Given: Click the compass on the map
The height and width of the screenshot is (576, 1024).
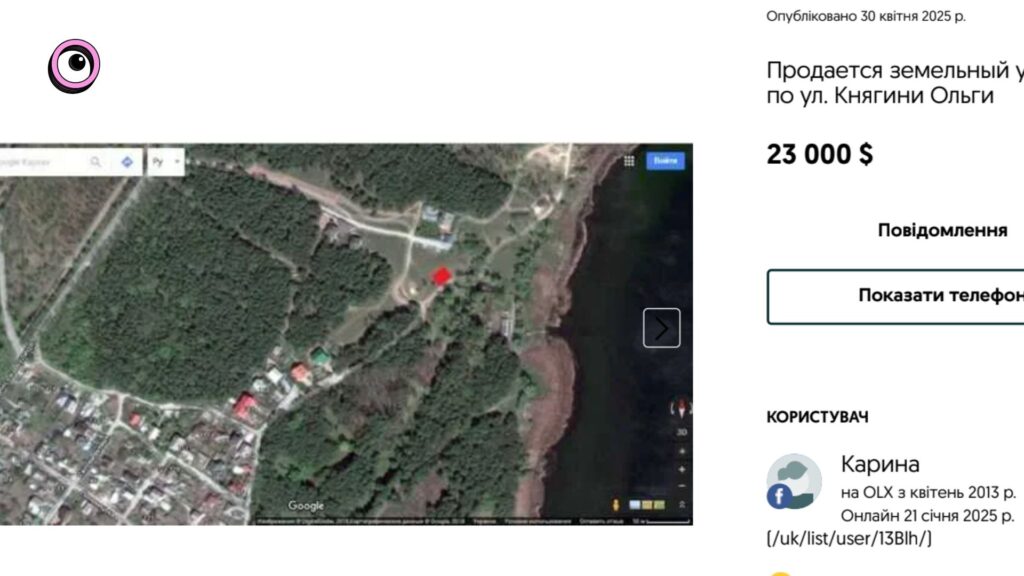Looking at the screenshot, I should click(x=681, y=409).
